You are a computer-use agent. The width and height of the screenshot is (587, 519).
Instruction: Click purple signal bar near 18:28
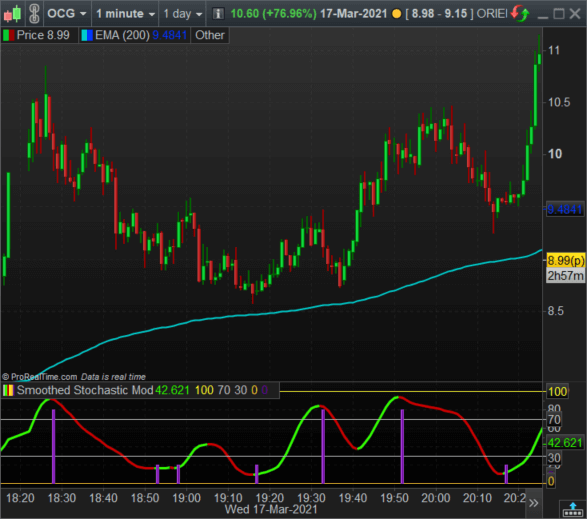[54, 446]
